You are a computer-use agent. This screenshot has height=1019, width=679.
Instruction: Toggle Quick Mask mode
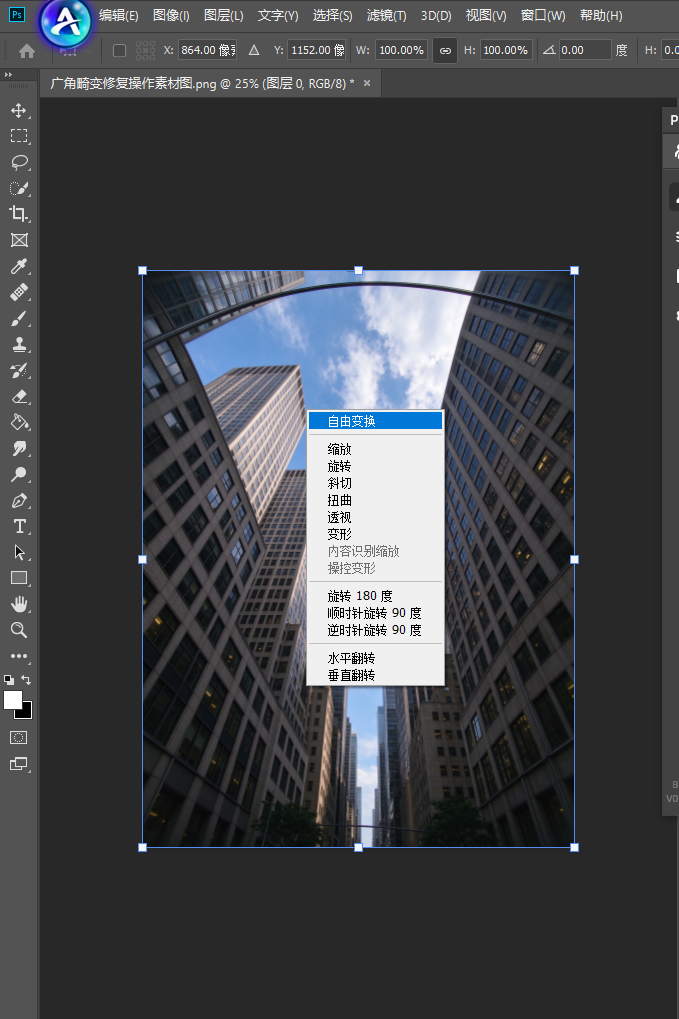click(19, 738)
